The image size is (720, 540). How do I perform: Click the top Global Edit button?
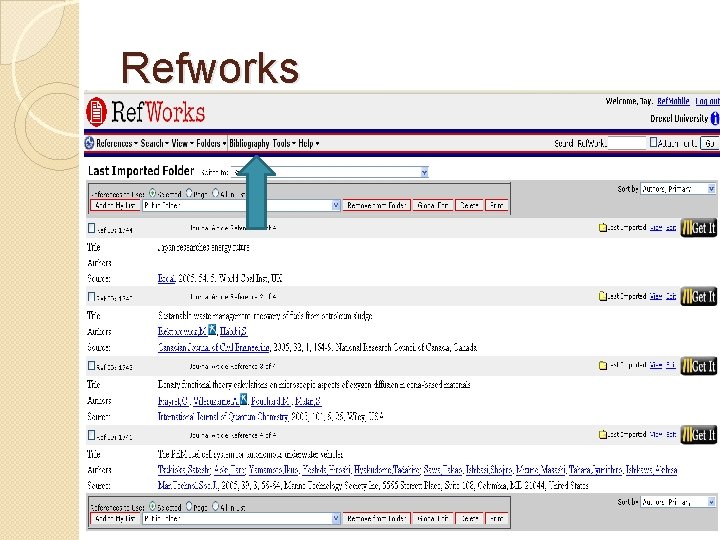tap(433, 205)
